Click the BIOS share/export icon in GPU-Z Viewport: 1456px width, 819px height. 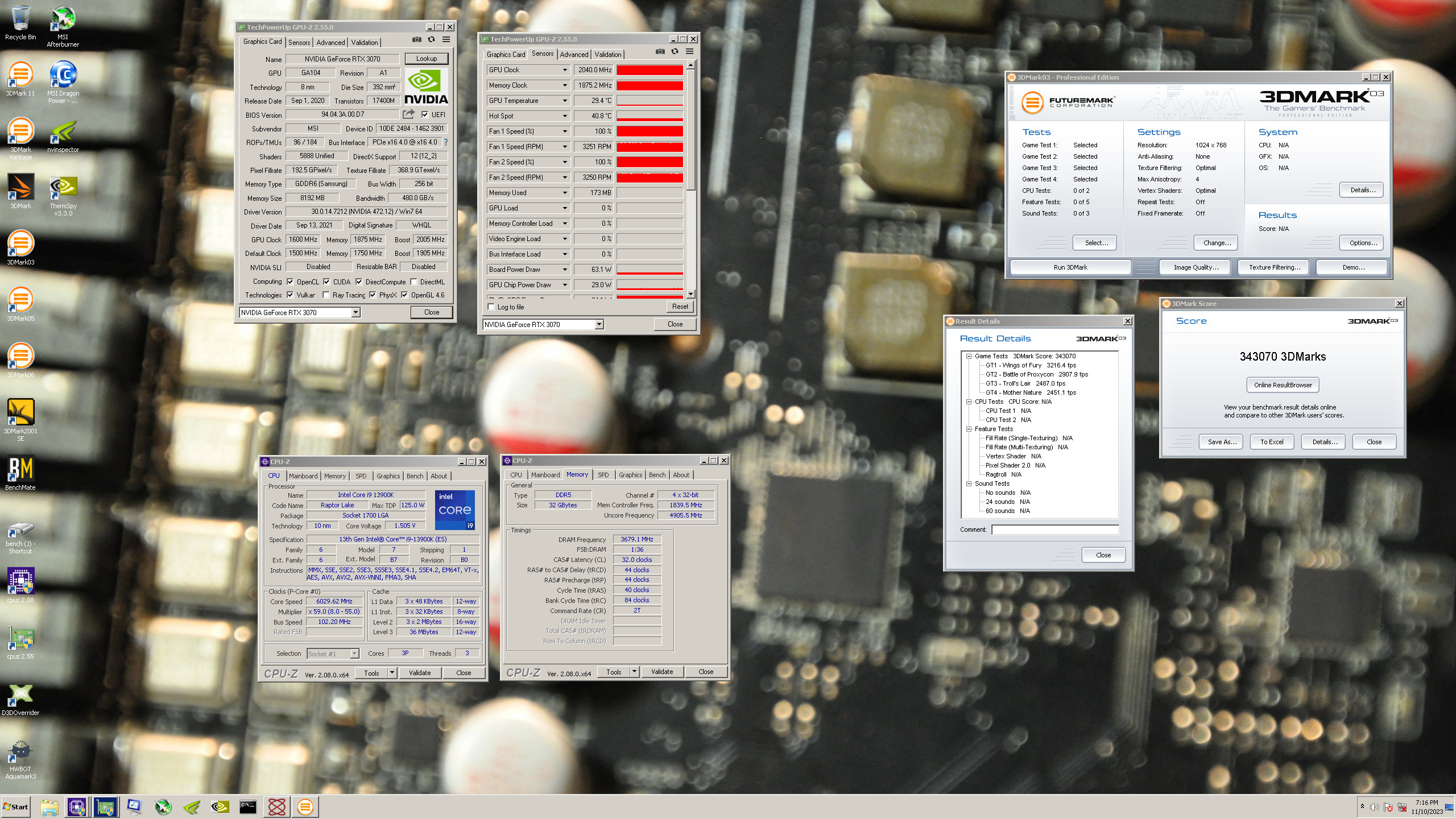[408, 114]
